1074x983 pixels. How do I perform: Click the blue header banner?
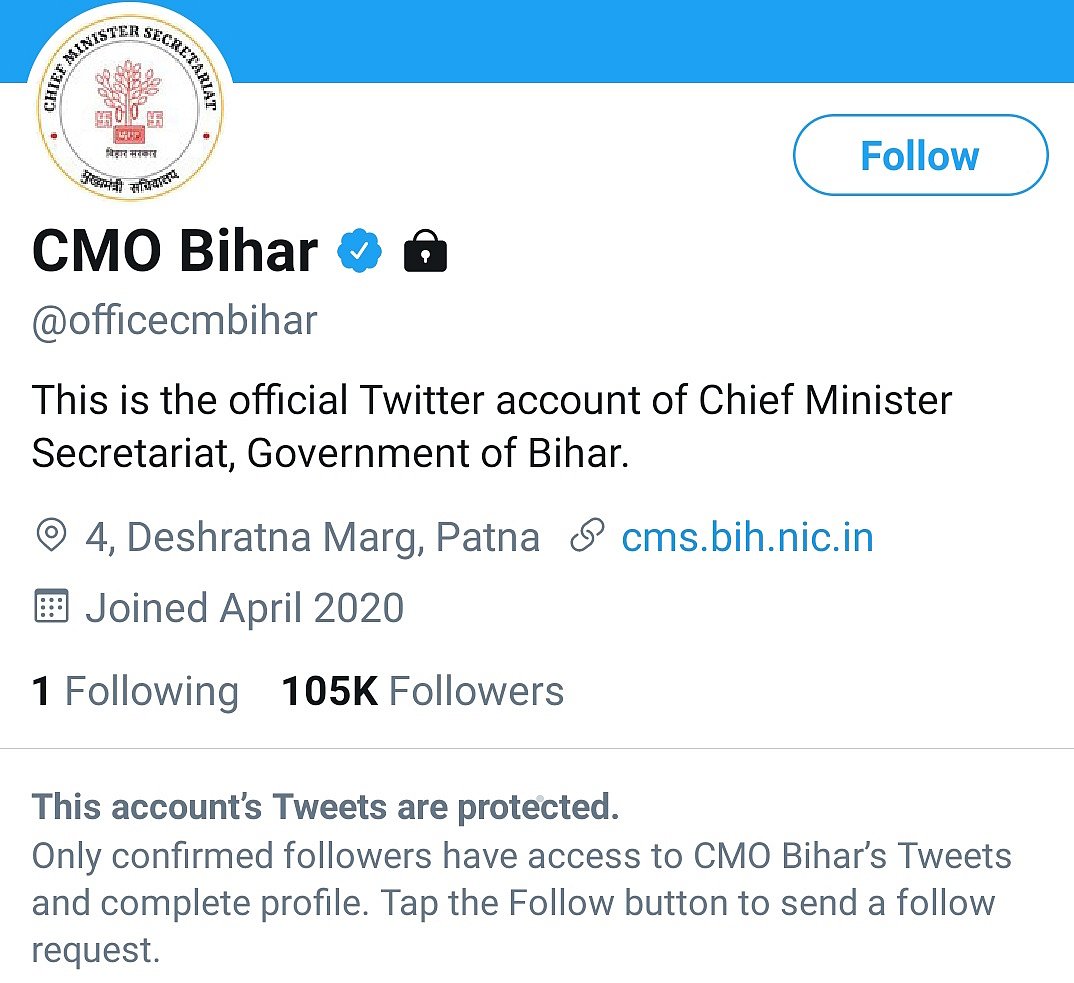[x=640, y=40]
